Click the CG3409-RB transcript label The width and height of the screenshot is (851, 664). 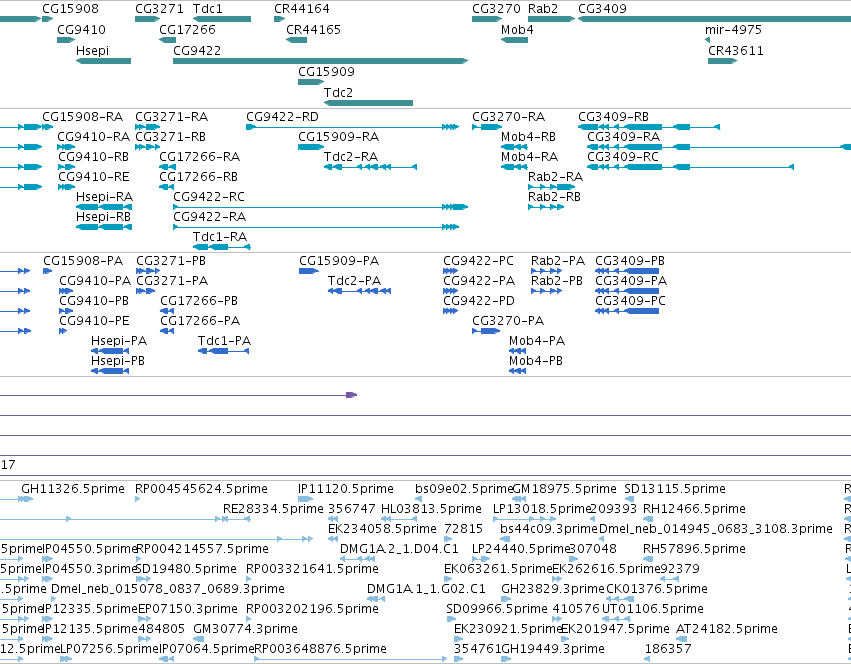(613, 117)
